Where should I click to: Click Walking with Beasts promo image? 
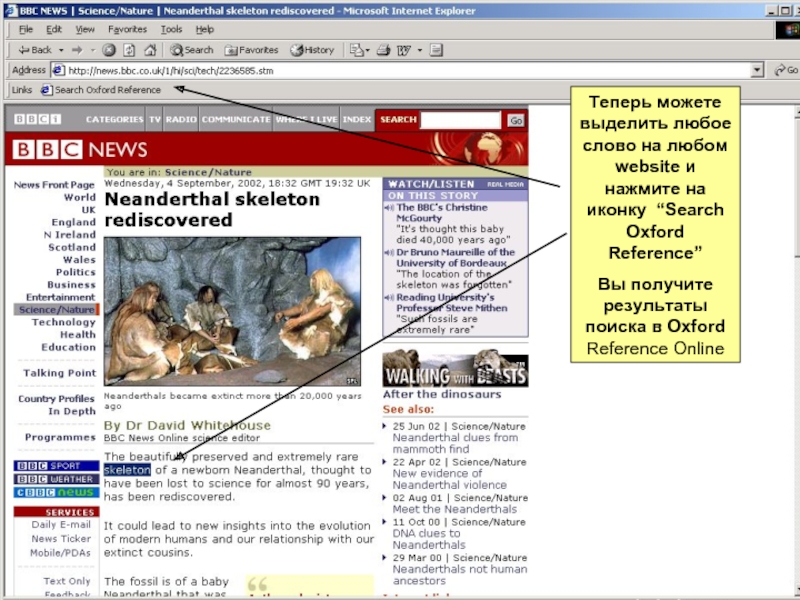[x=456, y=369]
